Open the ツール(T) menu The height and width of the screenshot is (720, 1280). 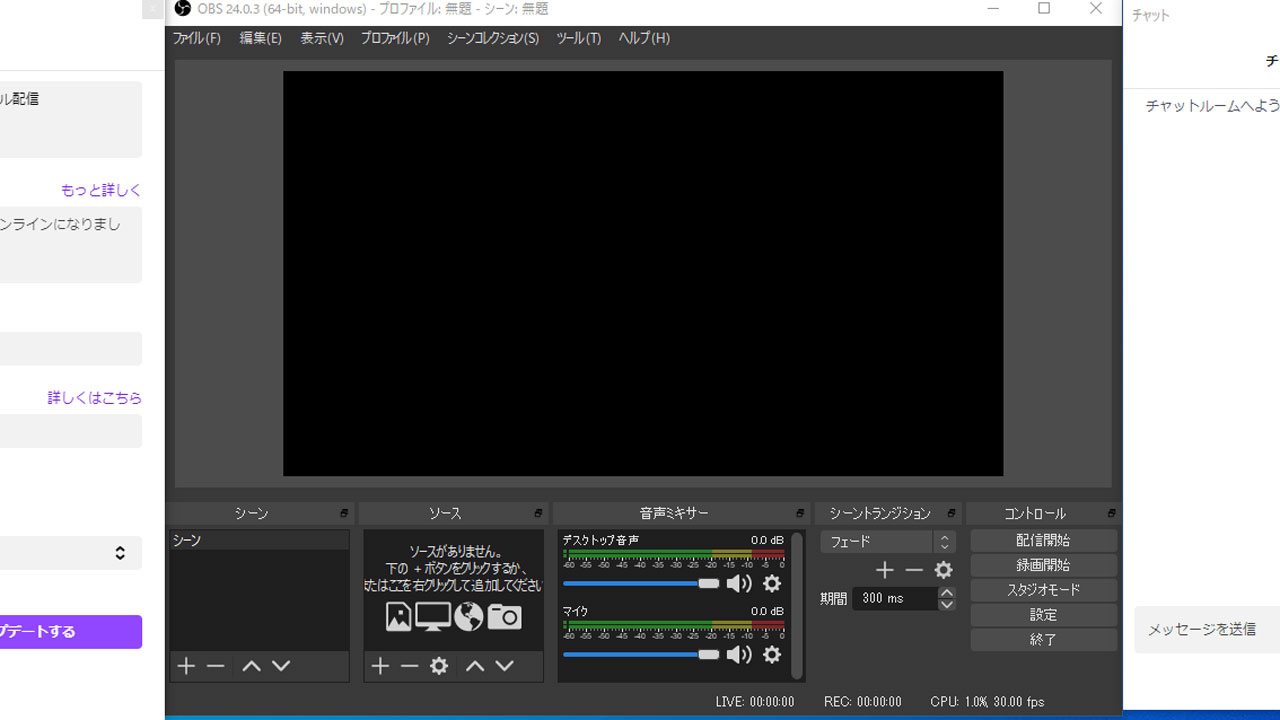tap(578, 38)
